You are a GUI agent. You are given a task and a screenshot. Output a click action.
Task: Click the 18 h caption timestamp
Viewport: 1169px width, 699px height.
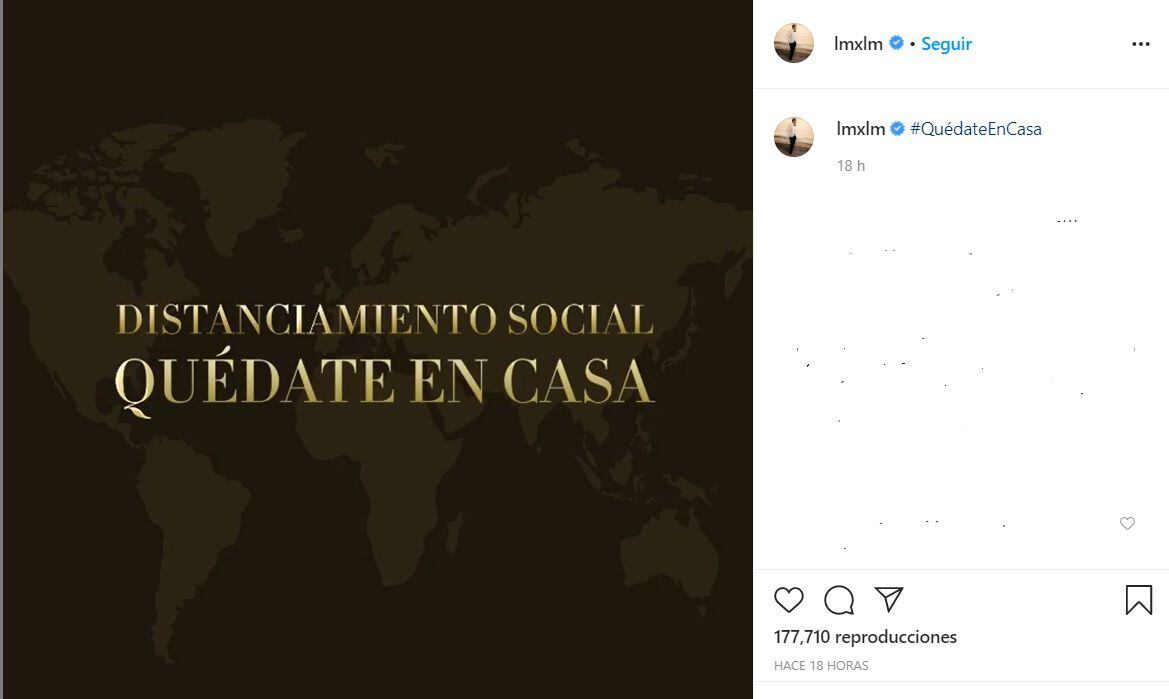[851, 166]
